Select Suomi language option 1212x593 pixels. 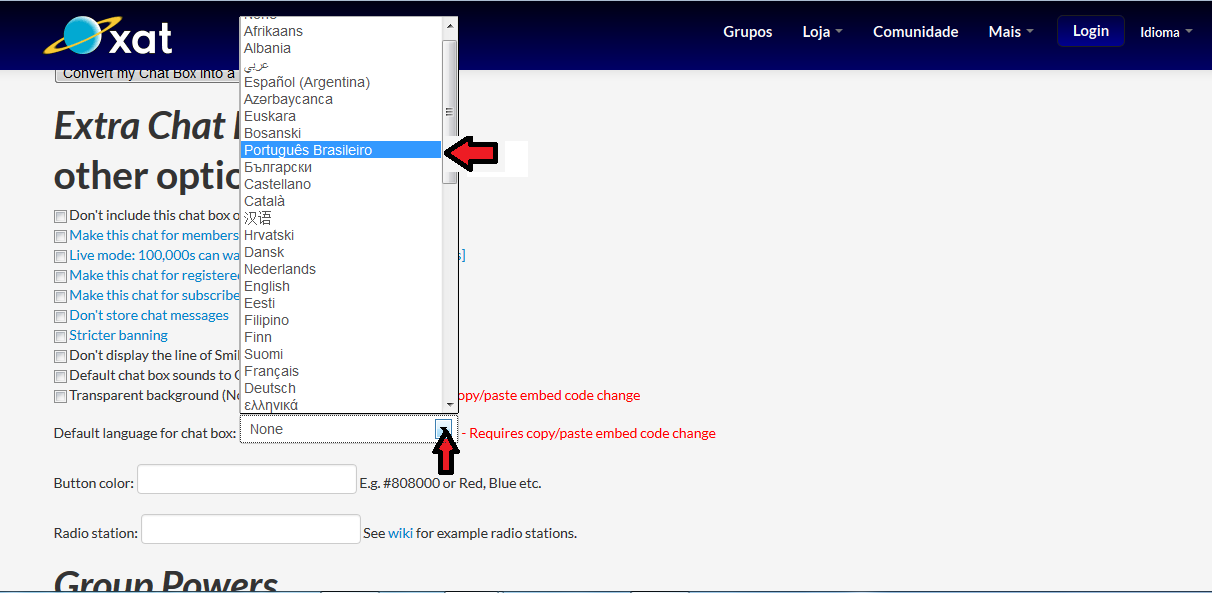click(341, 354)
